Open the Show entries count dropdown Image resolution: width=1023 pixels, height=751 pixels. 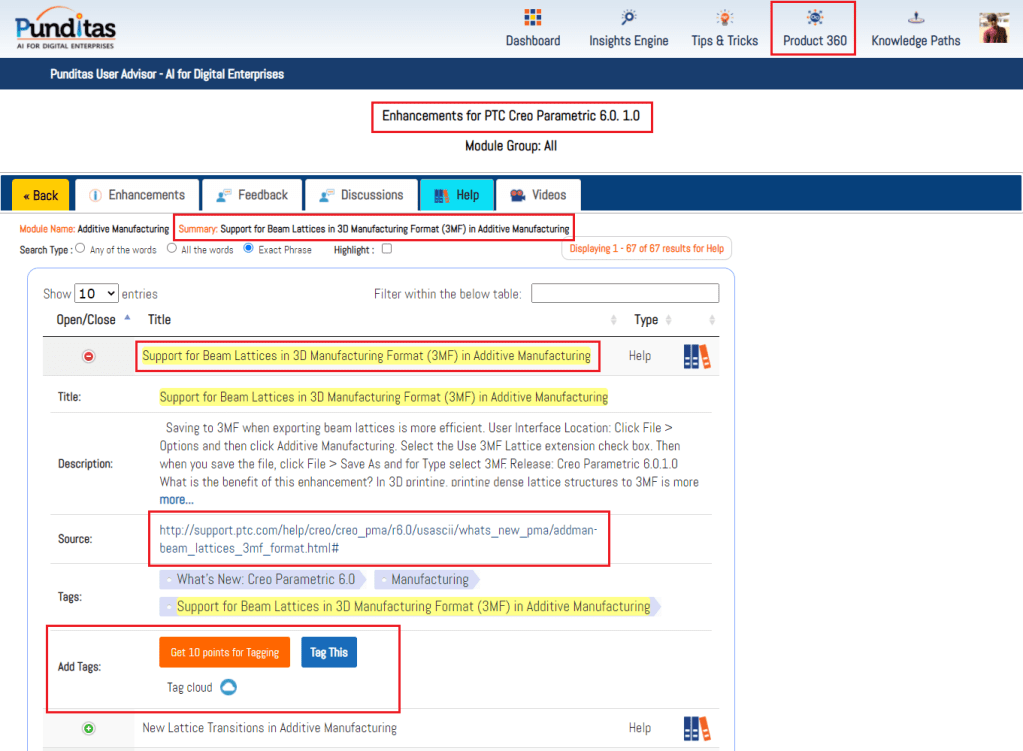click(x=97, y=294)
